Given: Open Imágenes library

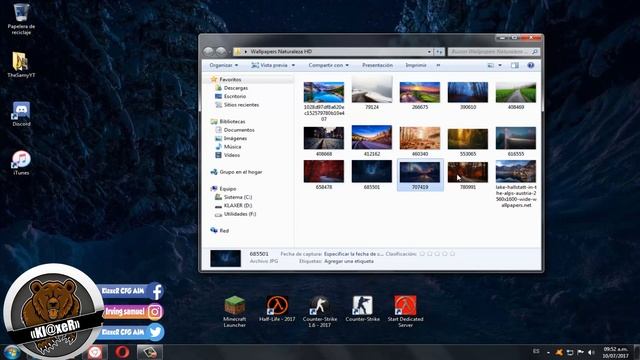Looking at the screenshot, I should [235, 138].
